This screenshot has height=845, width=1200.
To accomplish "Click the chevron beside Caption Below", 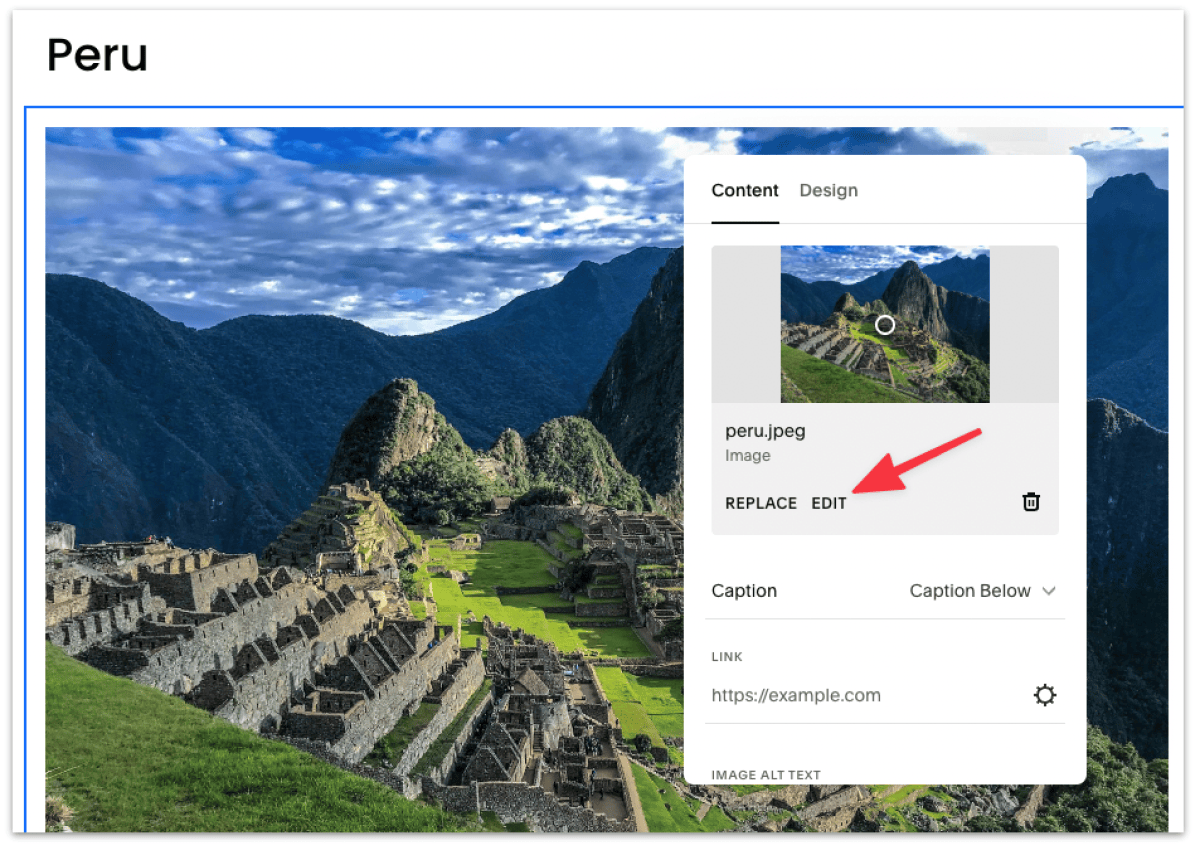I will coord(1050,591).
